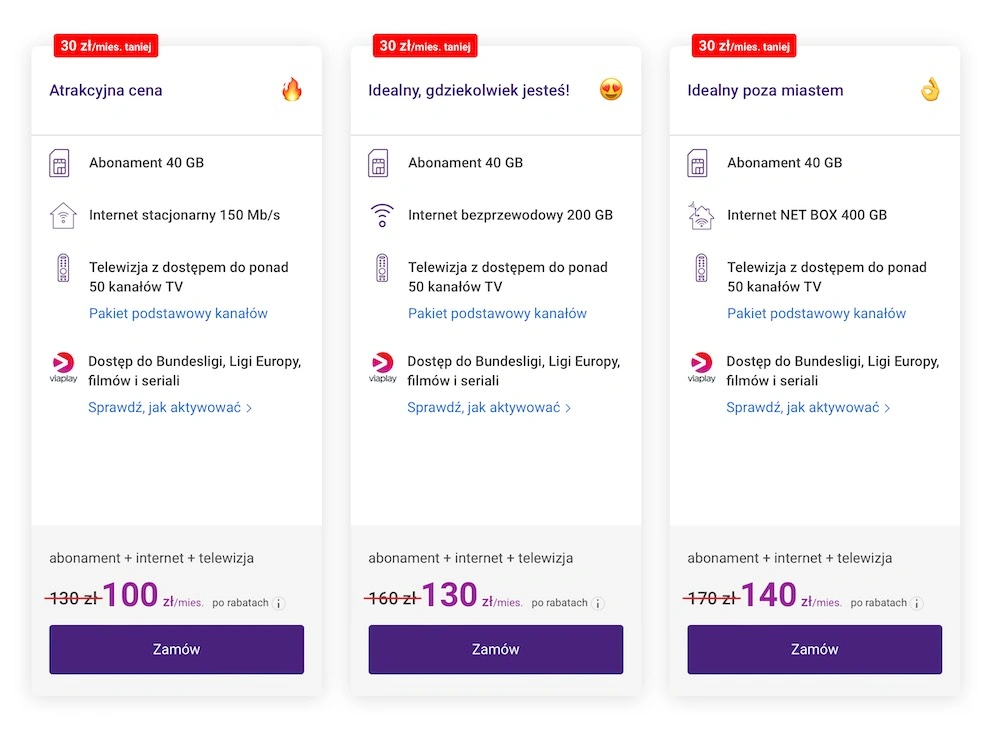This screenshot has width=1000, height=733.
Task: Open info icon beside 140 zł price
Action: (916, 603)
